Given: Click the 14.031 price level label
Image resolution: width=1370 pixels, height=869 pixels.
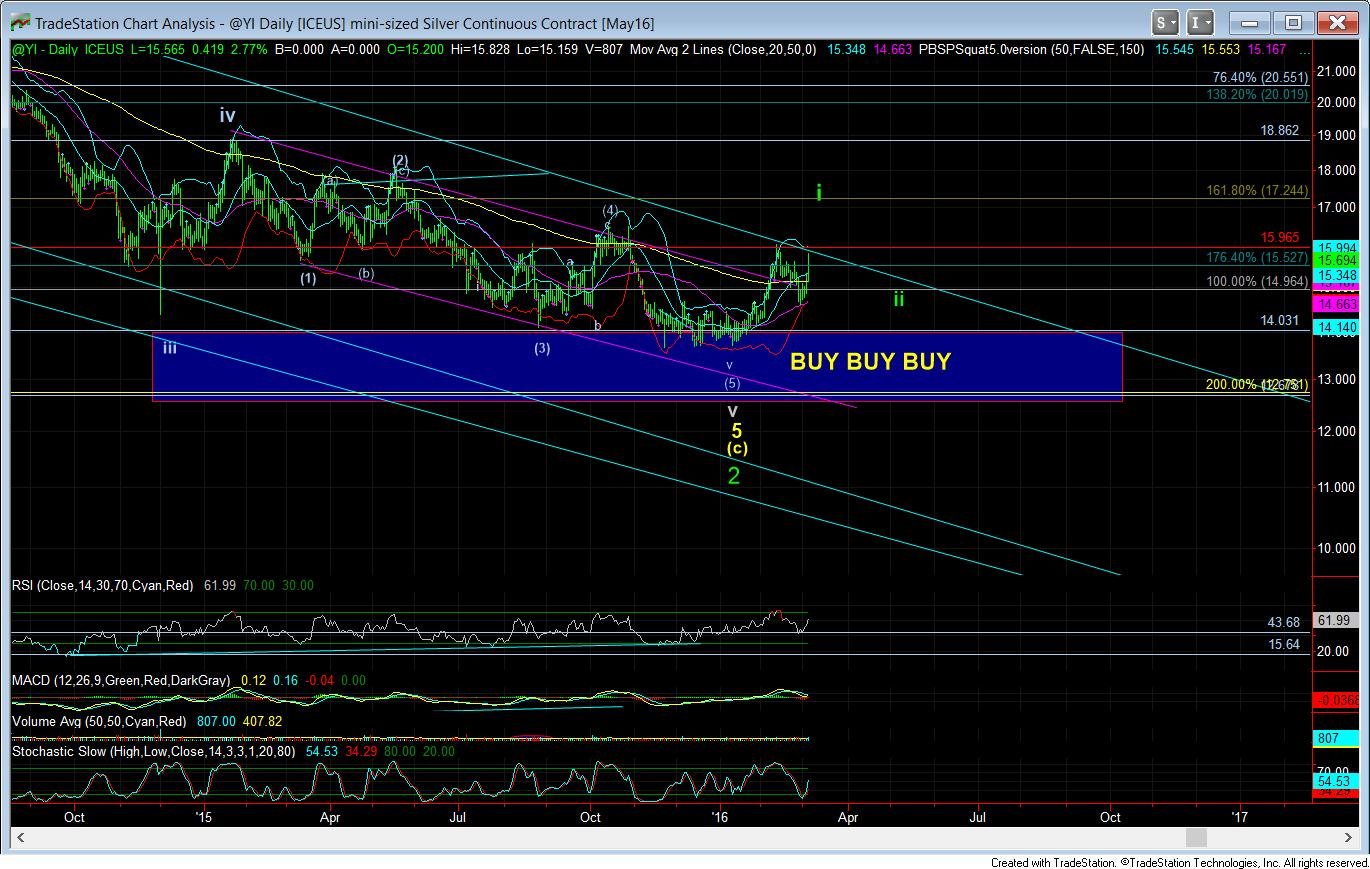Looking at the screenshot, I should click(x=1280, y=320).
